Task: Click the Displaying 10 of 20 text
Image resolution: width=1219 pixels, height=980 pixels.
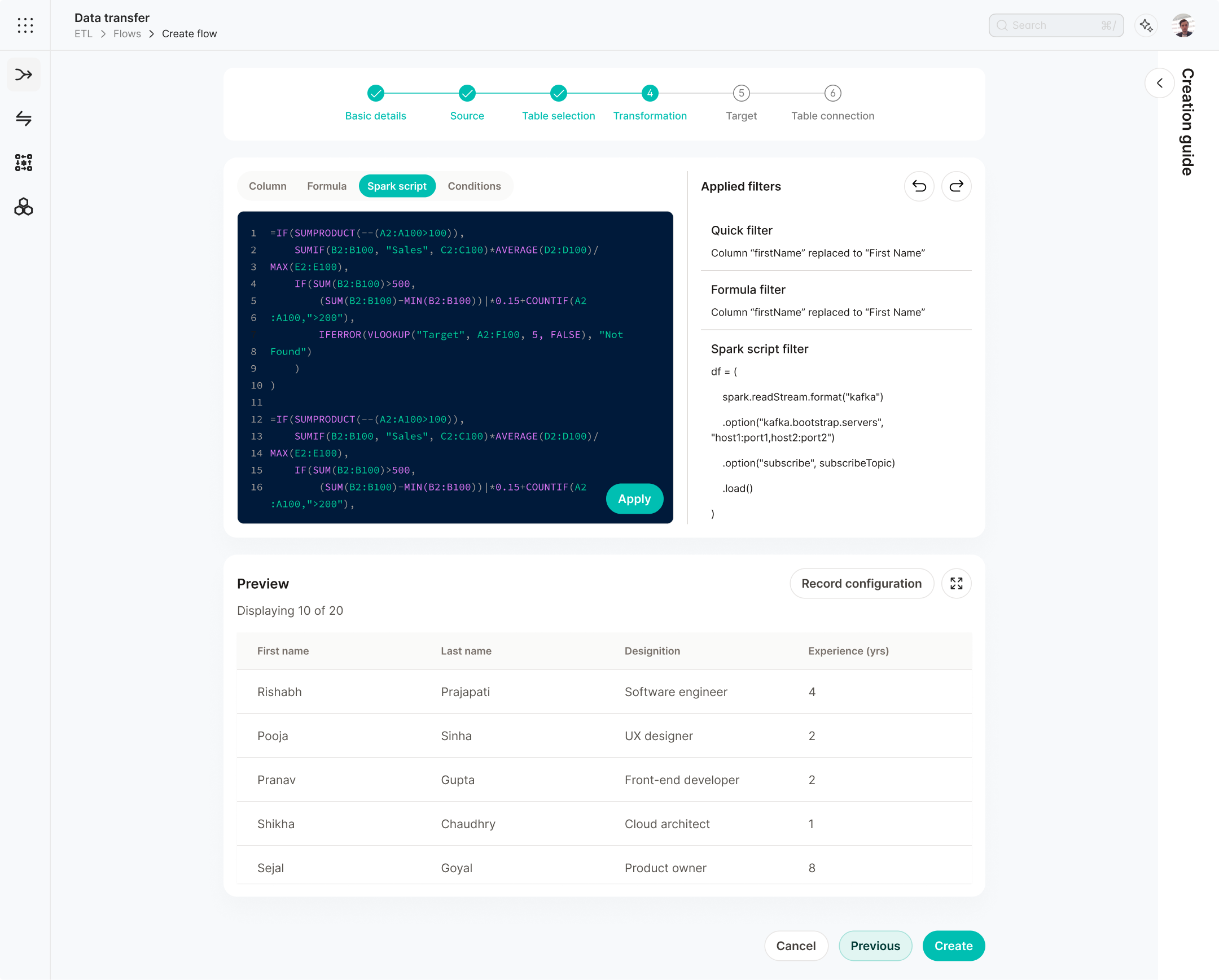Action: click(x=290, y=610)
